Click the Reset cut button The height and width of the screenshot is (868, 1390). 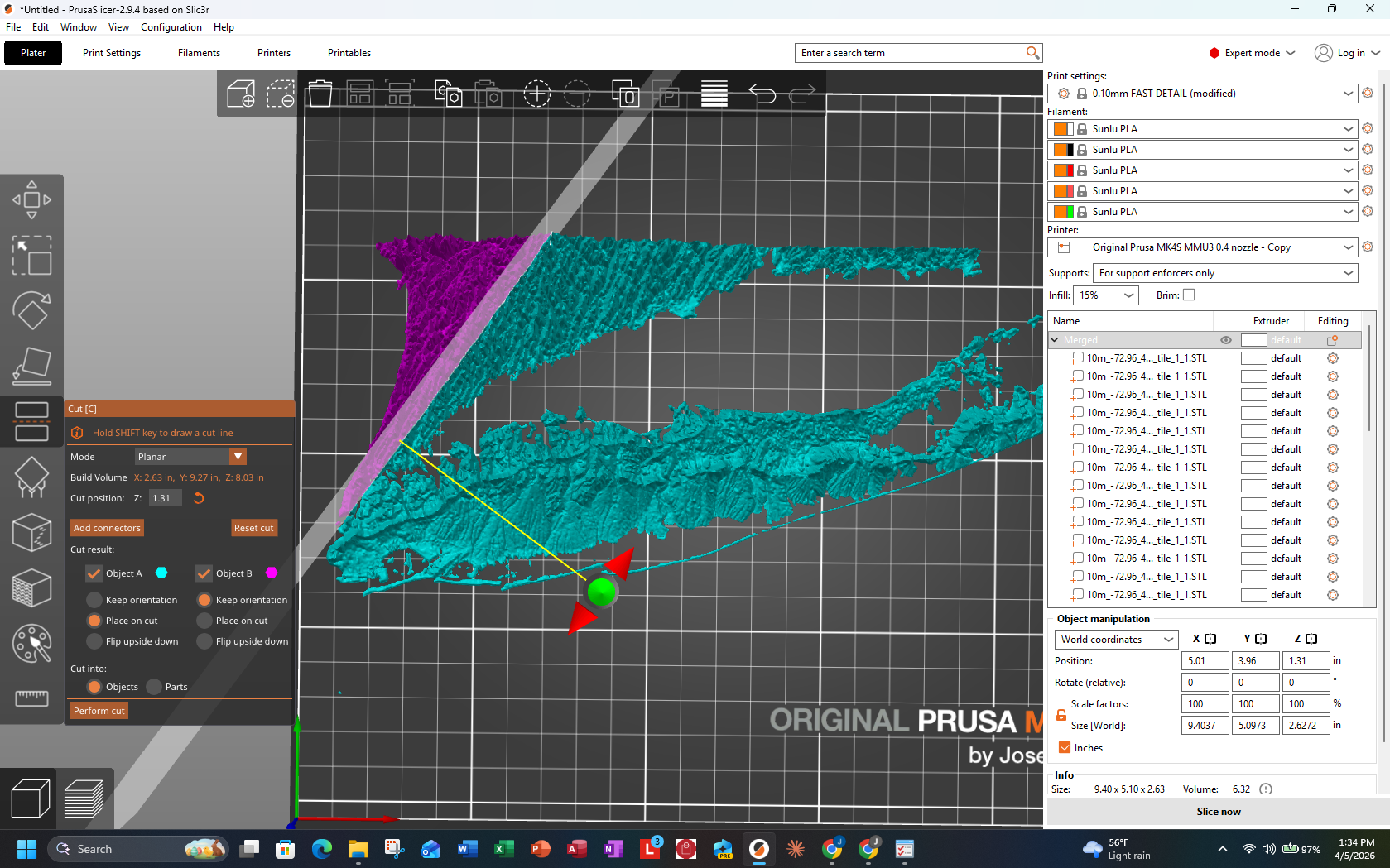[253, 528]
